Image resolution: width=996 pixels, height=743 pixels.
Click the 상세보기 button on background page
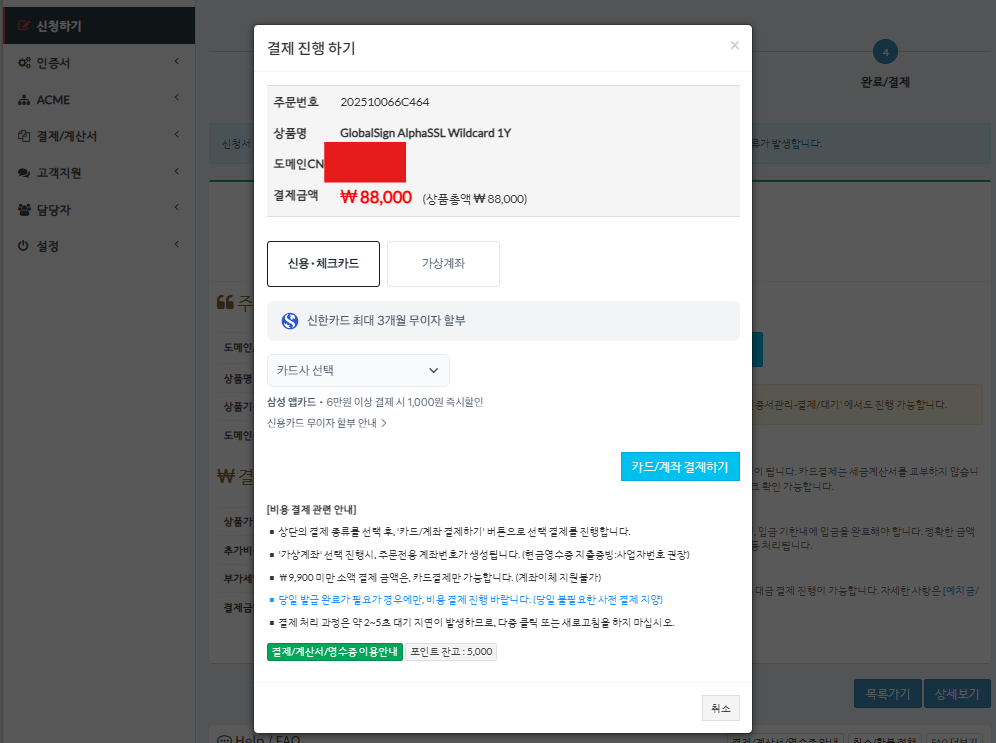pyautogui.click(x=957, y=694)
